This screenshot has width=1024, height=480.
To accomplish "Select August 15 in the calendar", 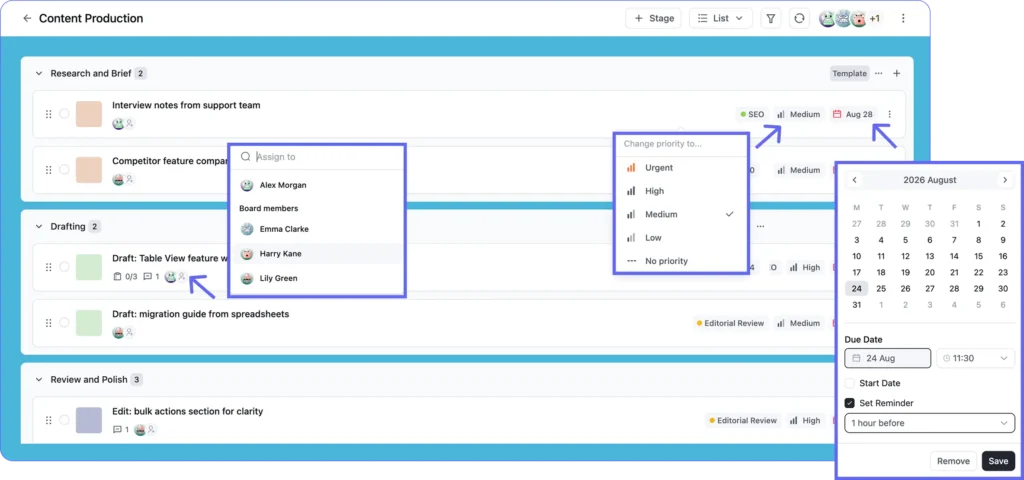I will point(978,257).
